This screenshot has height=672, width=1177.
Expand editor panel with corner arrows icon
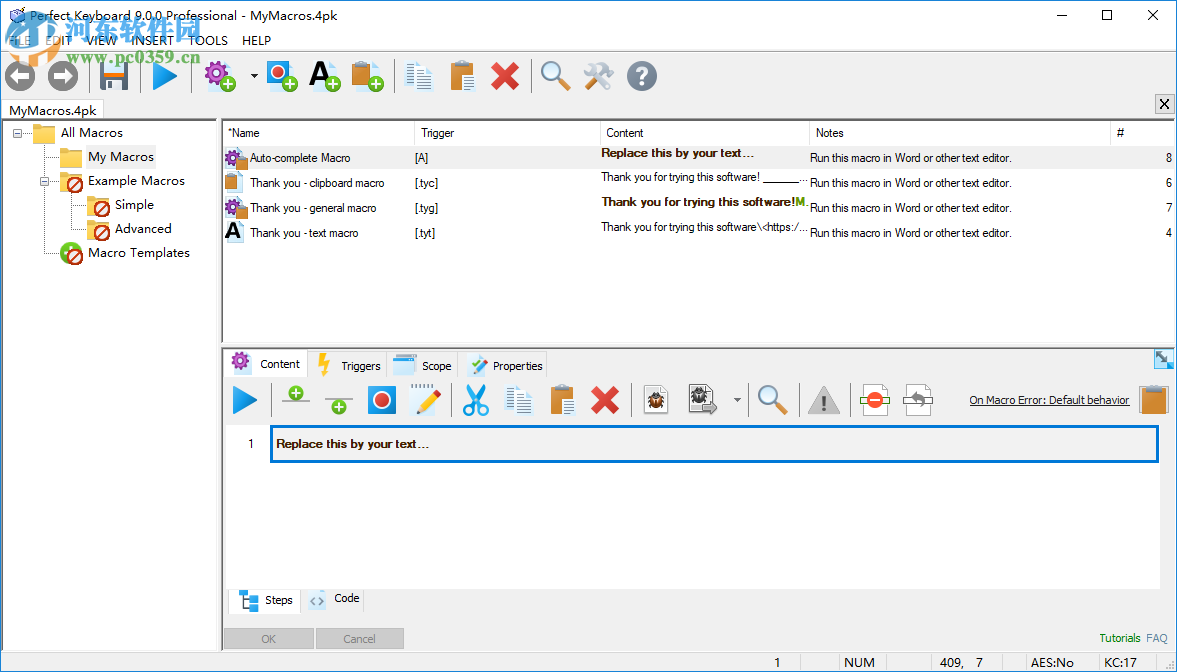pyautogui.click(x=1163, y=359)
